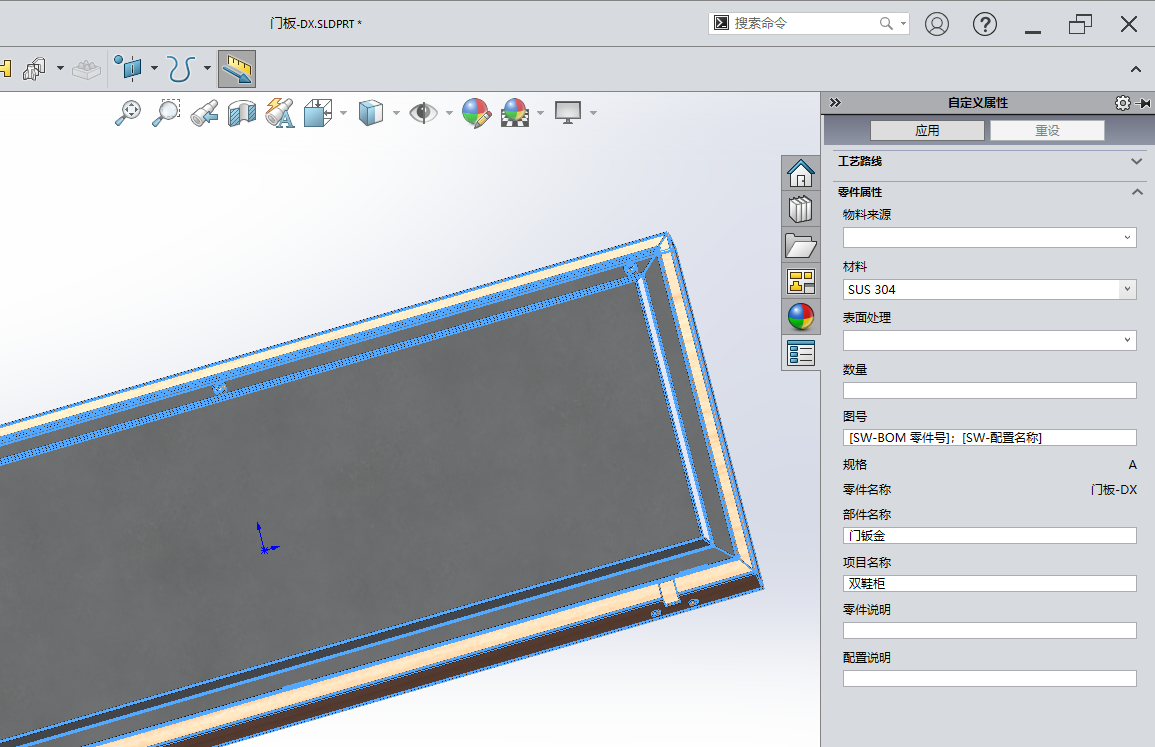Image resolution: width=1155 pixels, height=747 pixels.
Task: Click the search magnifier icon
Action: tap(886, 24)
